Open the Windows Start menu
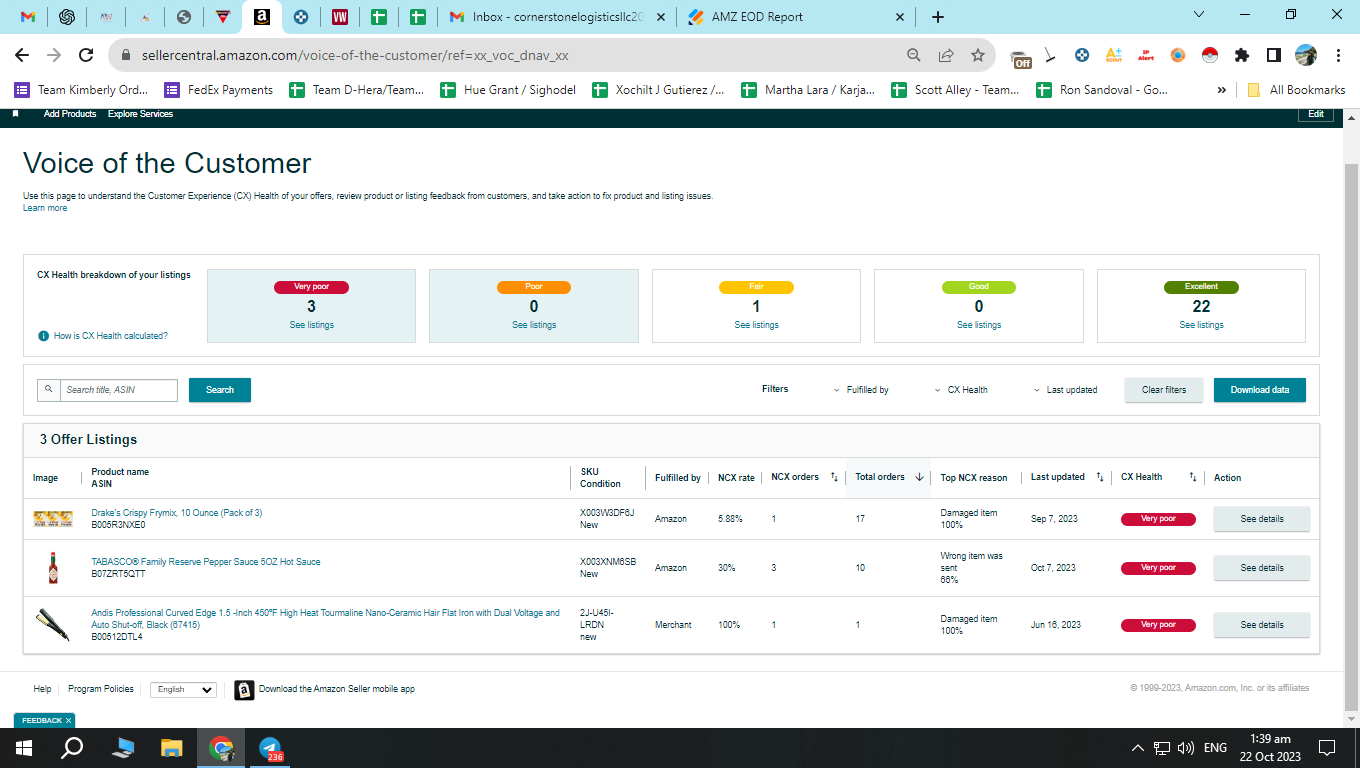 click(x=24, y=747)
